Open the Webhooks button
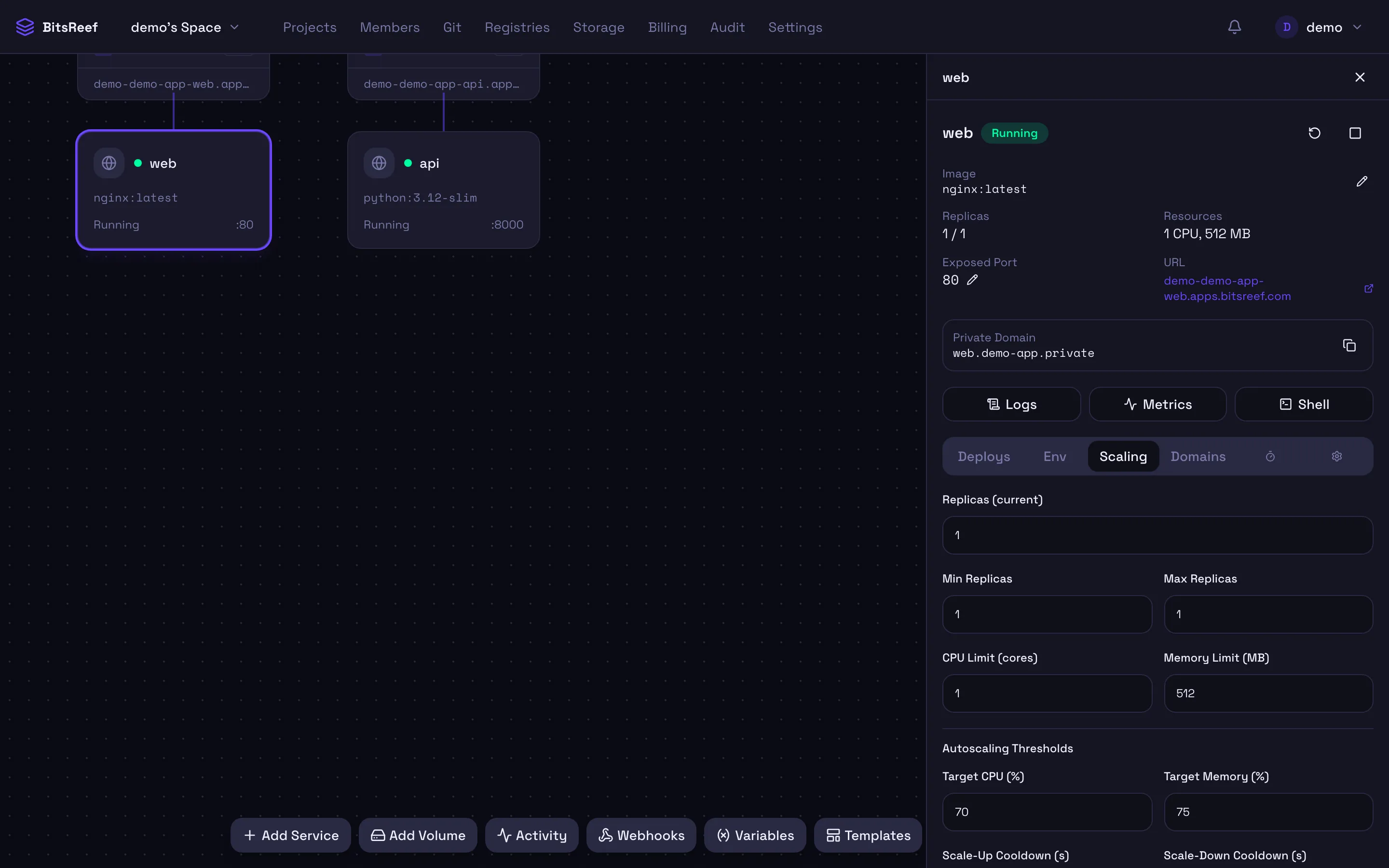Viewport: 1389px width, 868px height. [x=641, y=835]
